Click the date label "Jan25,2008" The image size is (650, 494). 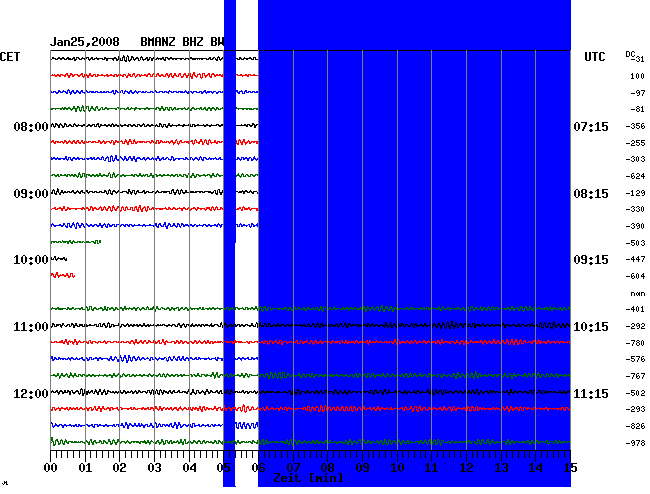[x=85, y=42]
